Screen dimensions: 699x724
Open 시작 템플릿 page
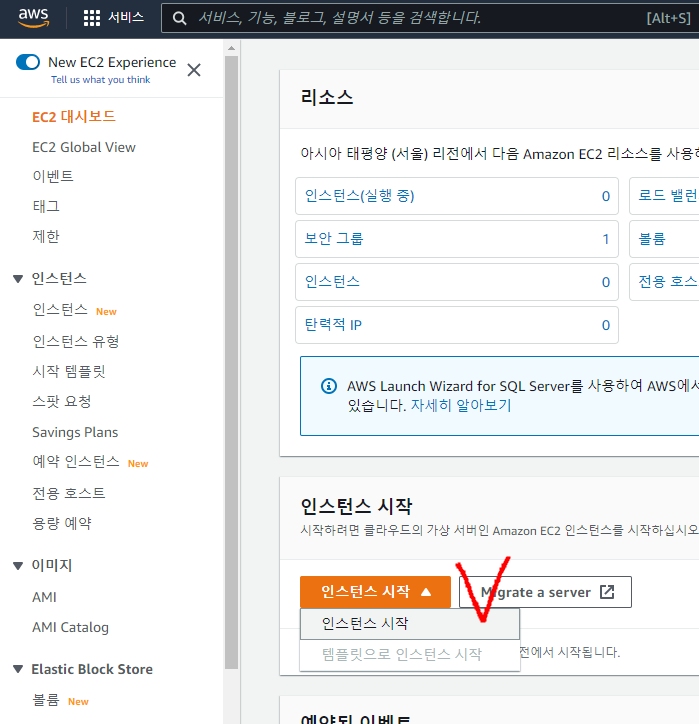point(69,371)
